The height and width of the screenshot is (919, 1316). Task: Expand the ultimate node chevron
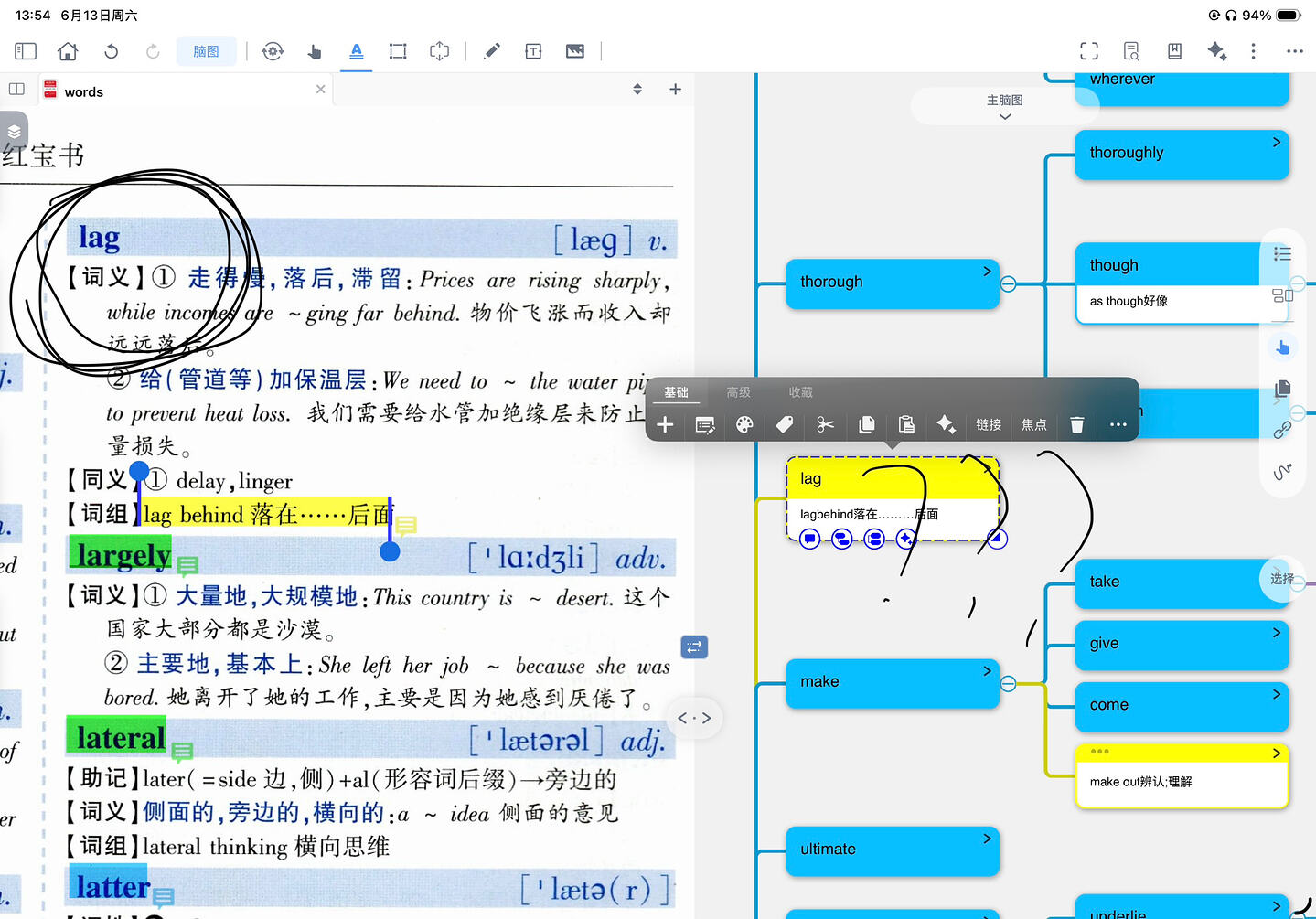(987, 838)
